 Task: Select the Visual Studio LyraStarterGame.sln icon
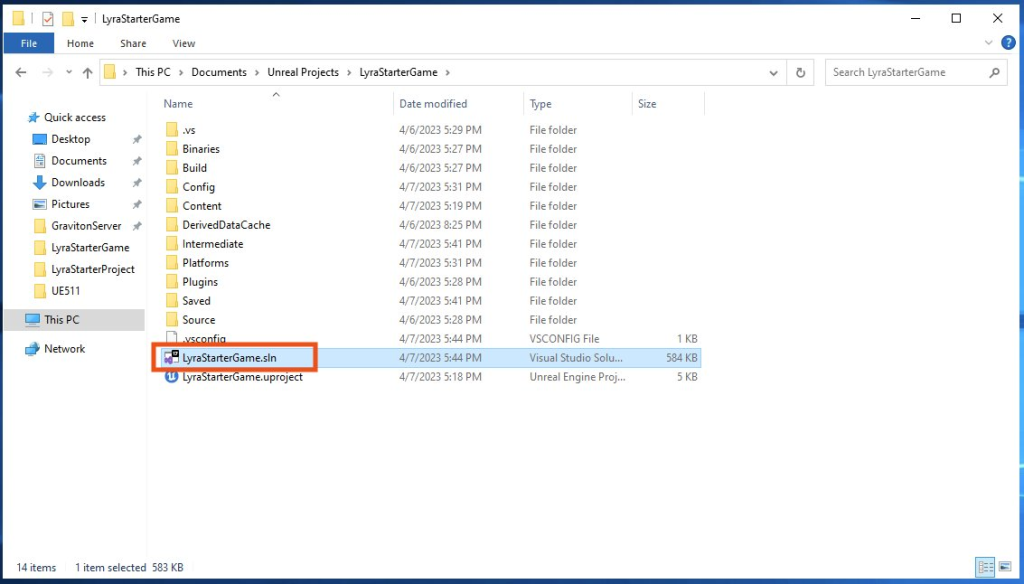(x=171, y=357)
